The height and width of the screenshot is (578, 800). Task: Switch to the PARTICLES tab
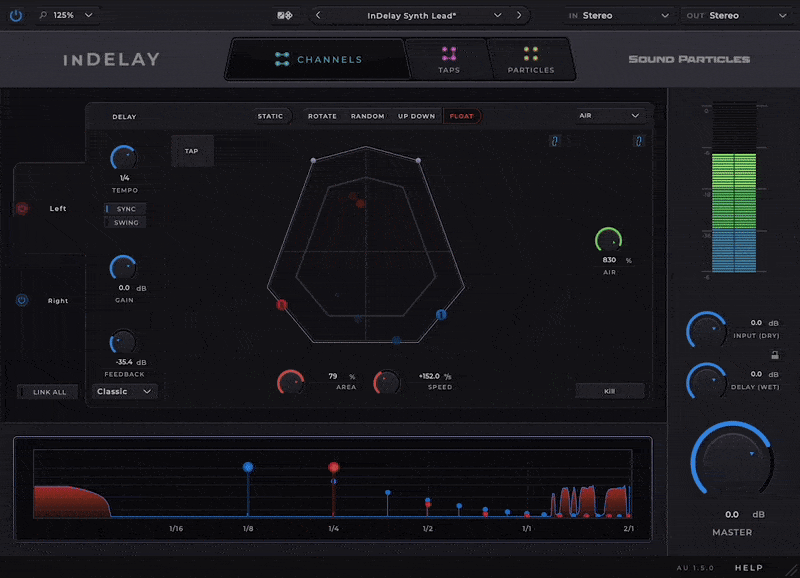pos(531,59)
